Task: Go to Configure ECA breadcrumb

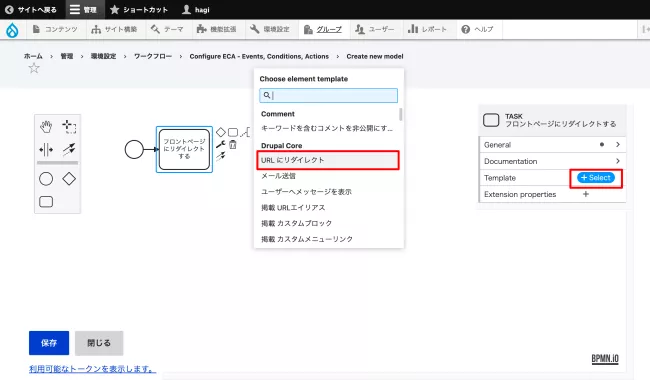Action: point(259,56)
